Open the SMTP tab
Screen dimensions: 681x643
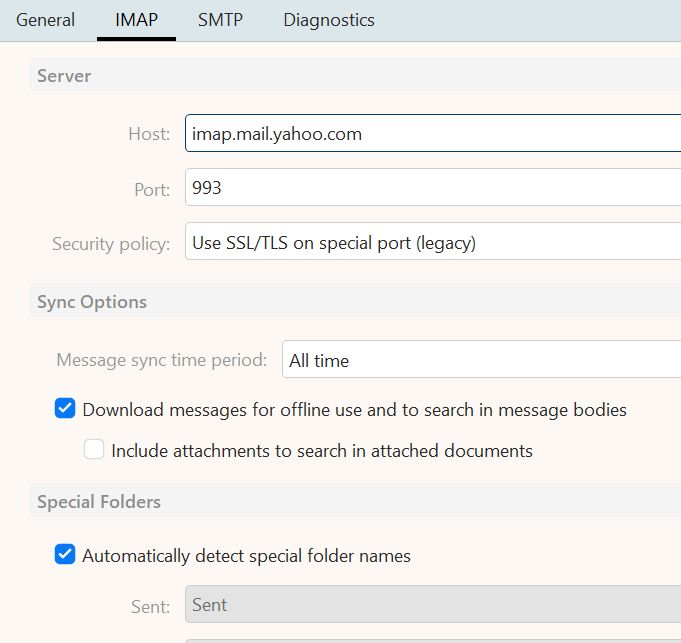[x=220, y=20]
